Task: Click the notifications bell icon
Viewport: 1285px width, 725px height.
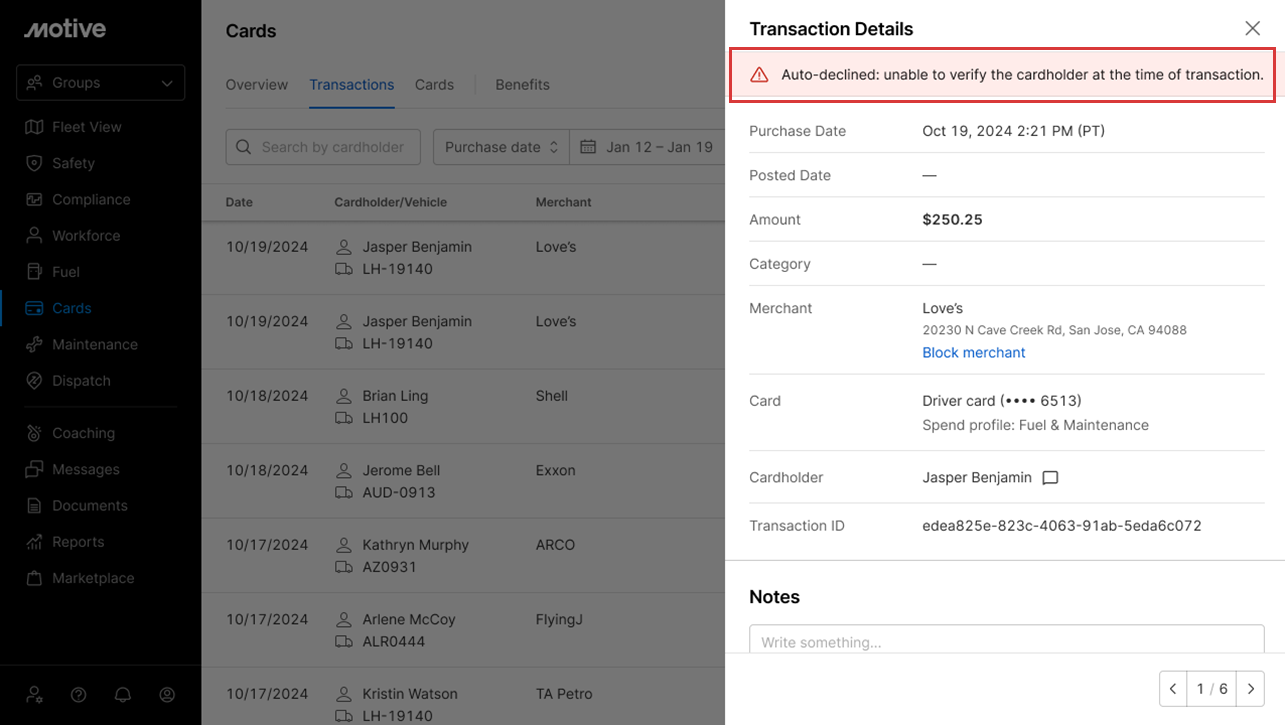Action: (123, 695)
